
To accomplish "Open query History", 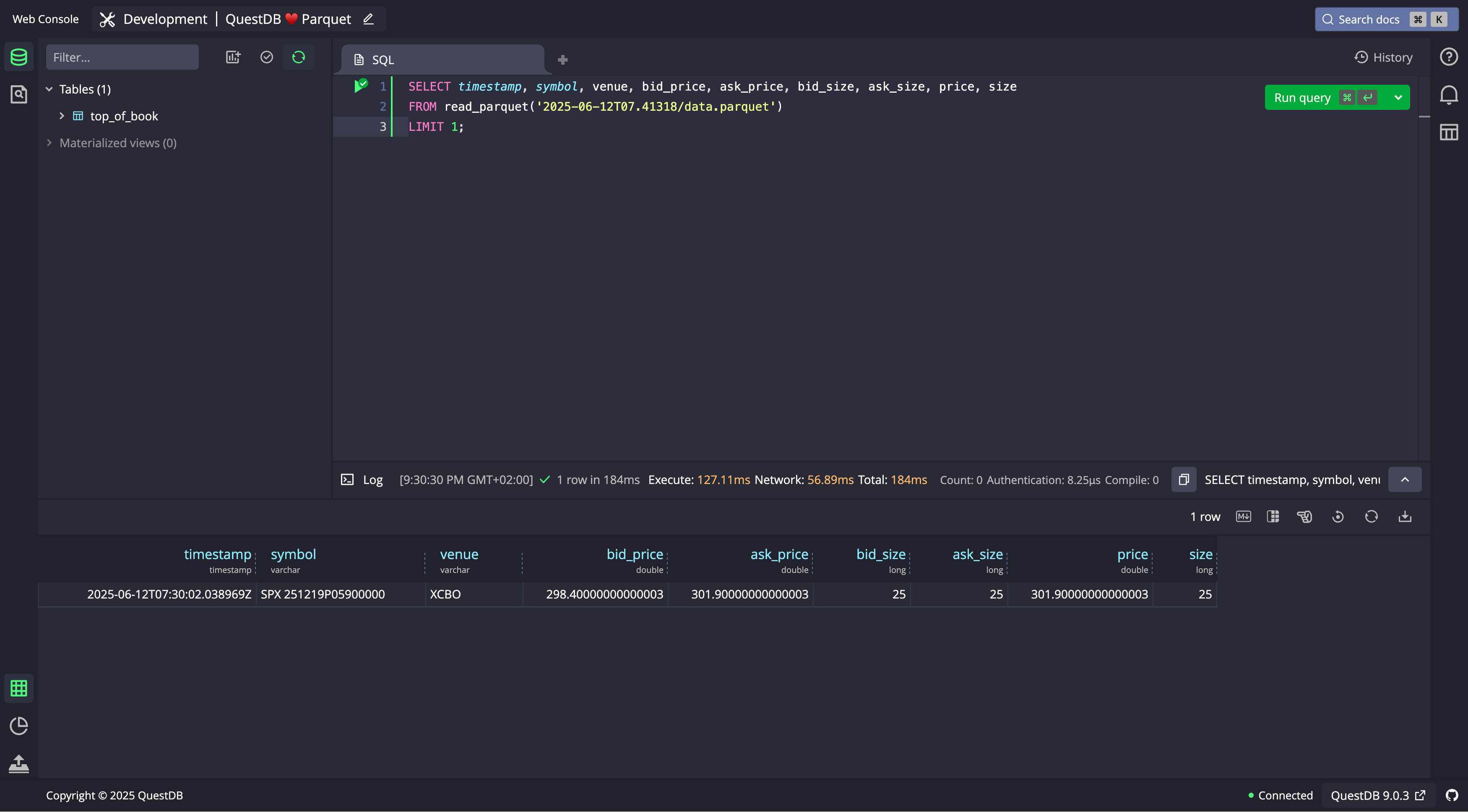I will point(1383,57).
